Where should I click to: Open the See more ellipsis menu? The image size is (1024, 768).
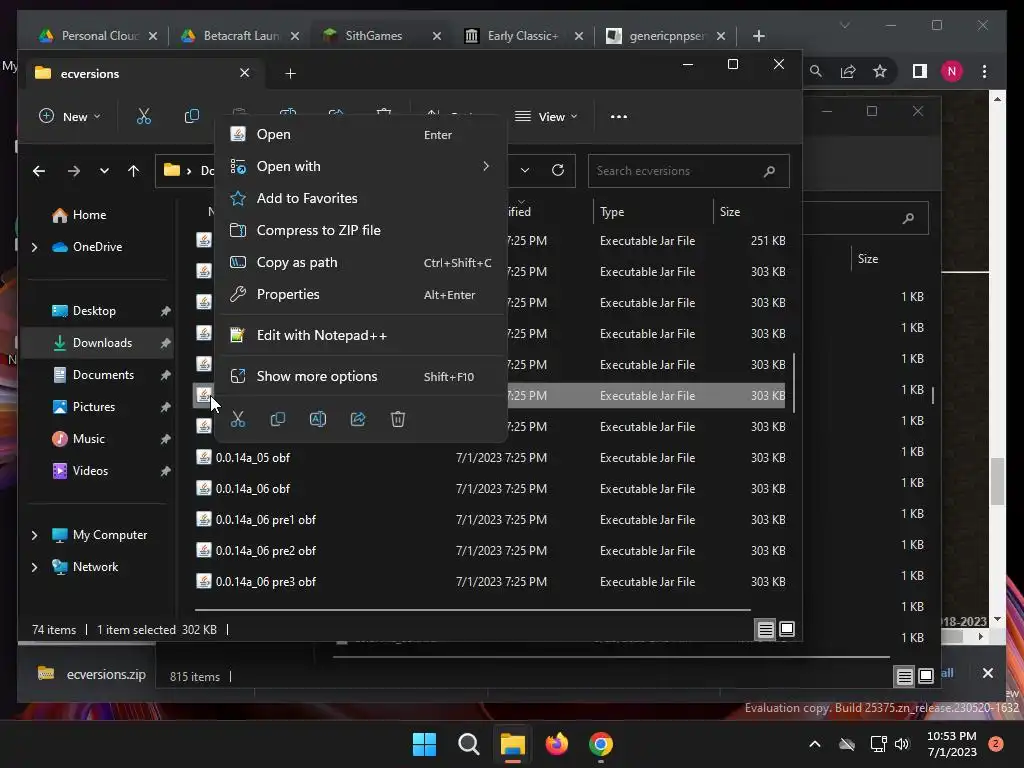coord(618,117)
